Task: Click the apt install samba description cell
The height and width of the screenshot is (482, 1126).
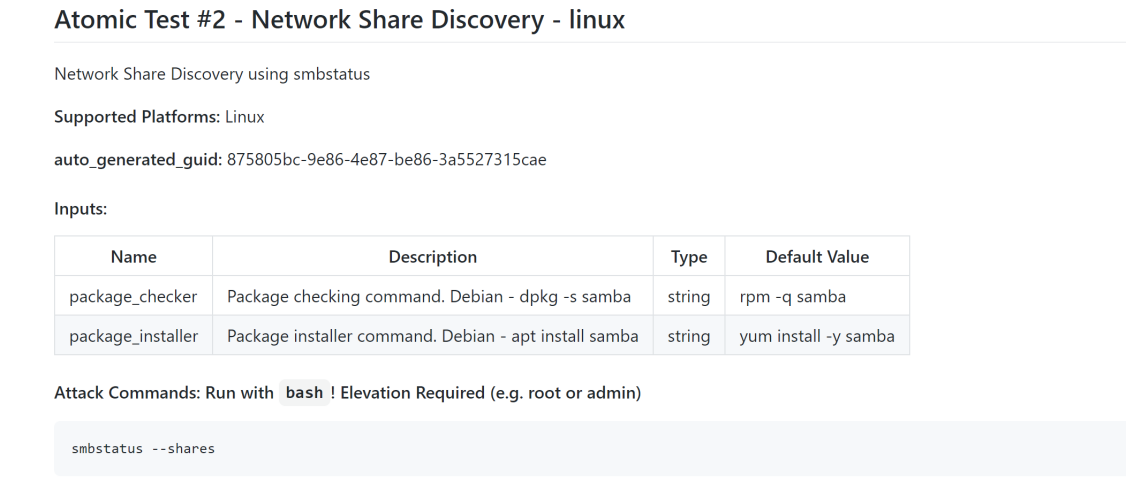Action: coord(432,335)
